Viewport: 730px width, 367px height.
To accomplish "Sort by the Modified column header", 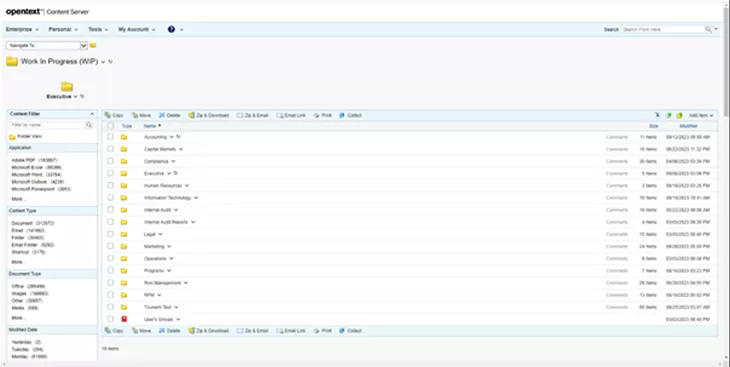I will pyautogui.click(x=688, y=126).
